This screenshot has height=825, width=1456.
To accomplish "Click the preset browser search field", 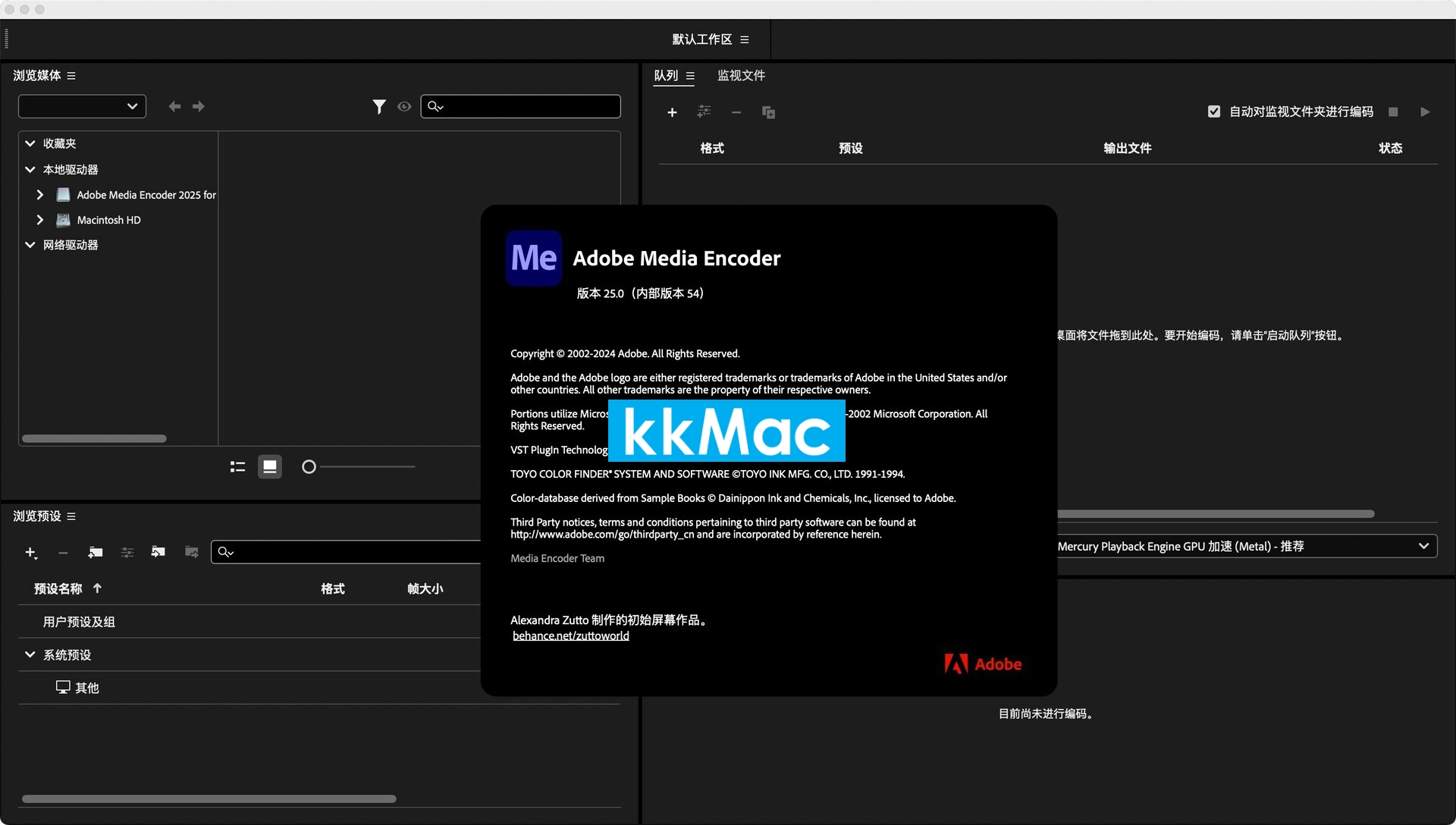I will (346, 552).
